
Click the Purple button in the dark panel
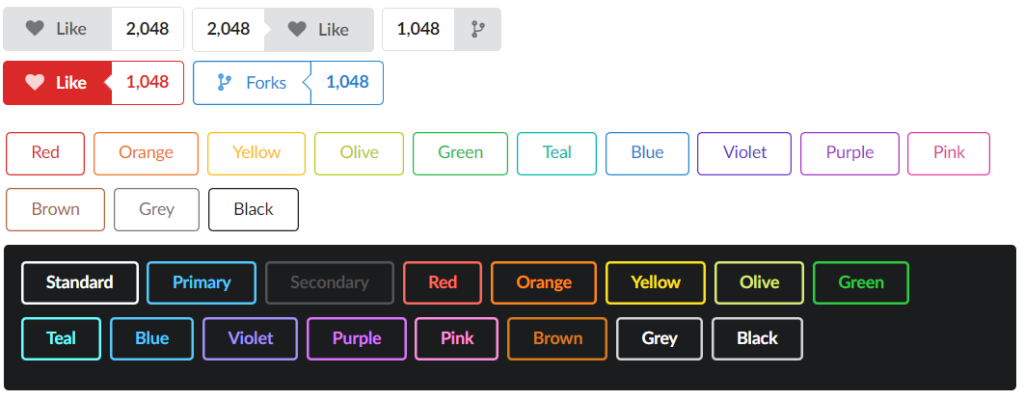[x=356, y=338]
